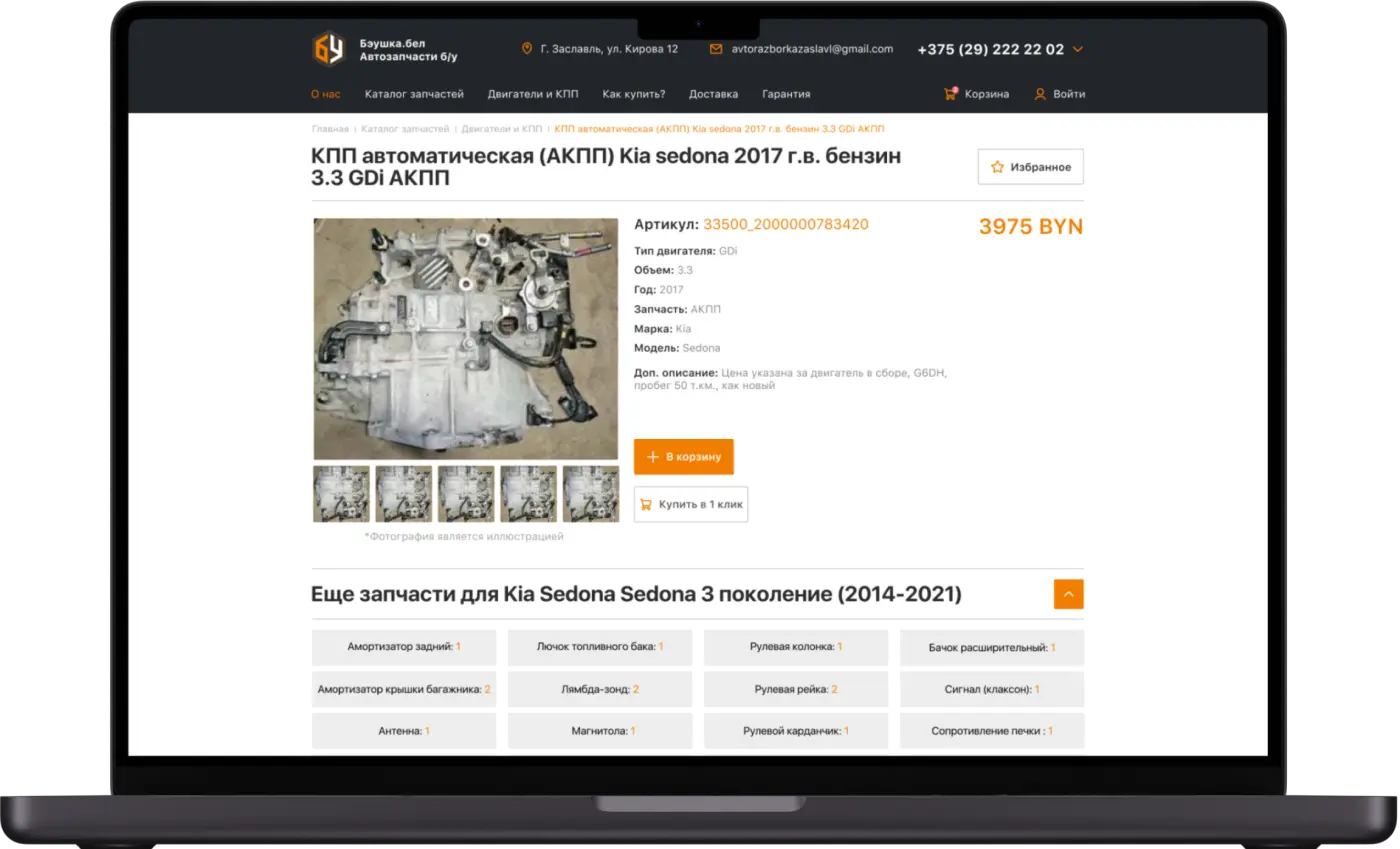Image resolution: width=1400 pixels, height=849 pixels.
Task: Click the user profile icon next to Войти
Action: (x=1040, y=94)
